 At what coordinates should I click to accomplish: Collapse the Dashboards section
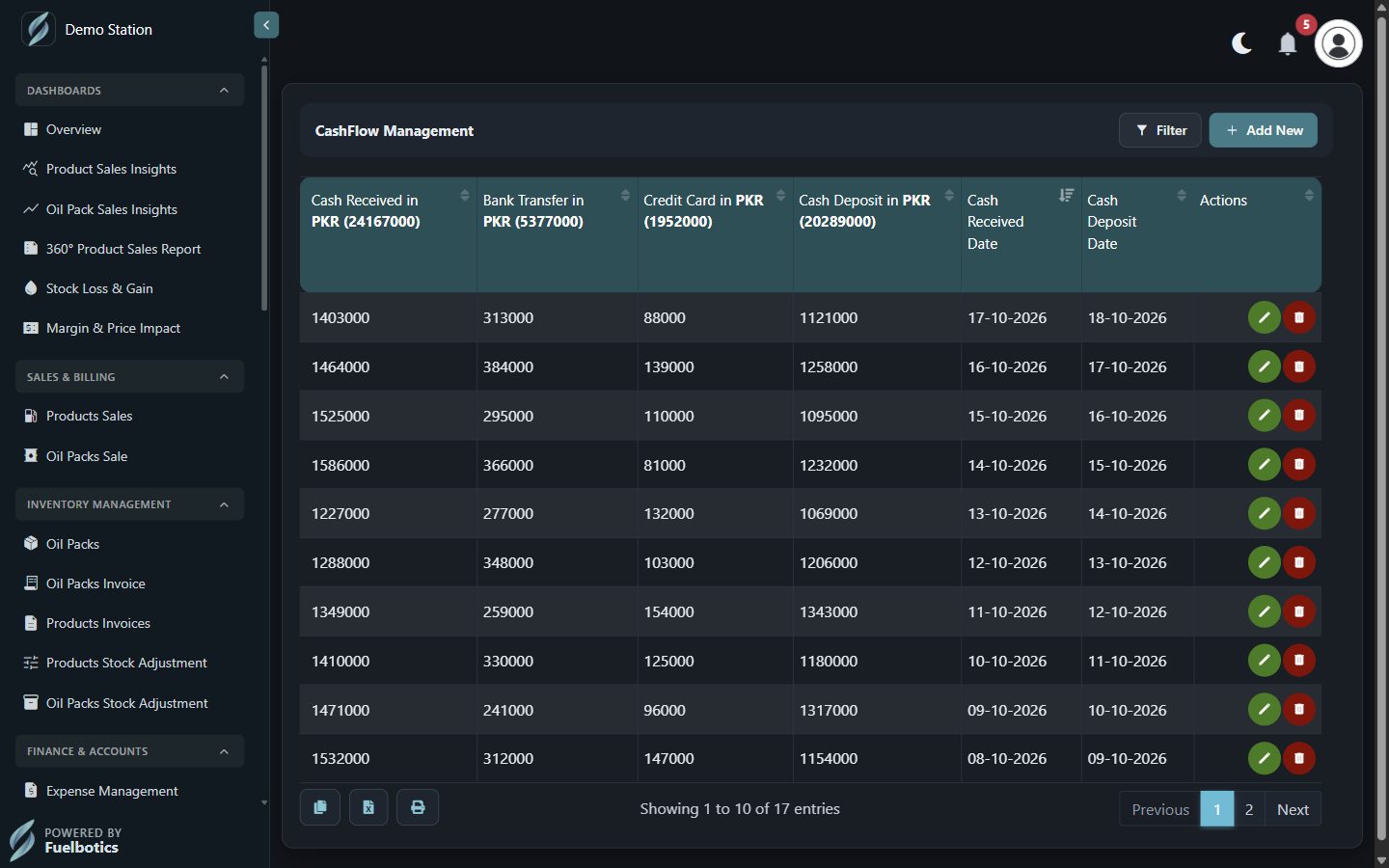click(129, 90)
